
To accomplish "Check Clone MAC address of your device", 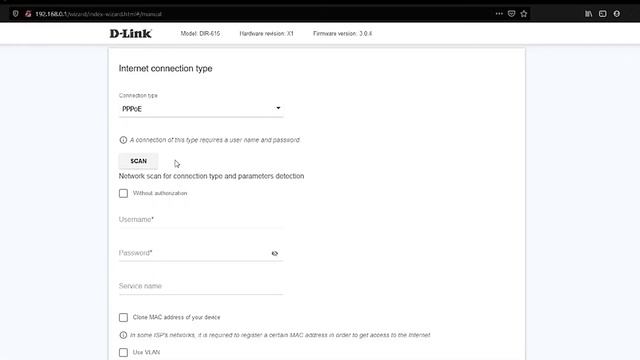I will [123, 318].
